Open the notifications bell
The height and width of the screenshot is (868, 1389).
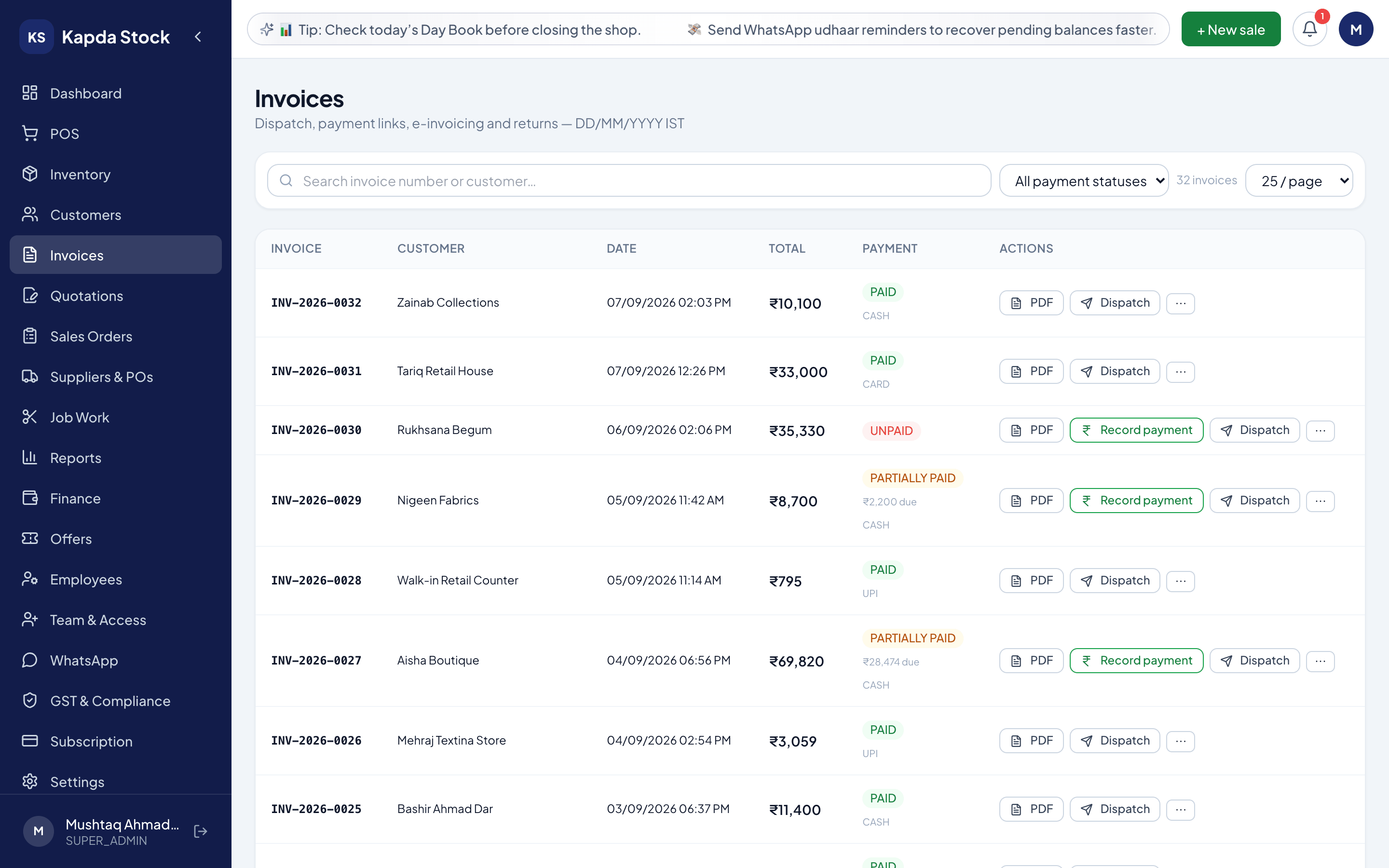point(1309,29)
